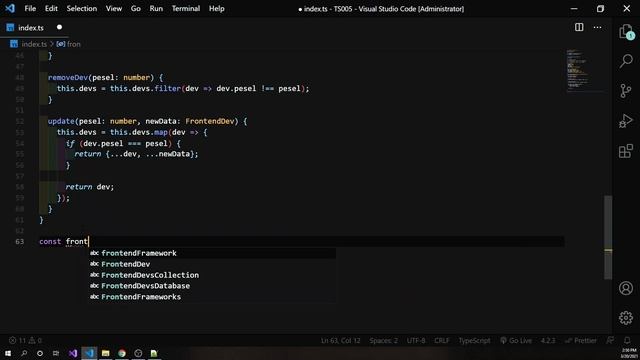
Task: Click the VS Code logo in the title bar
Action: pyautogui.click(x=10, y=8)
